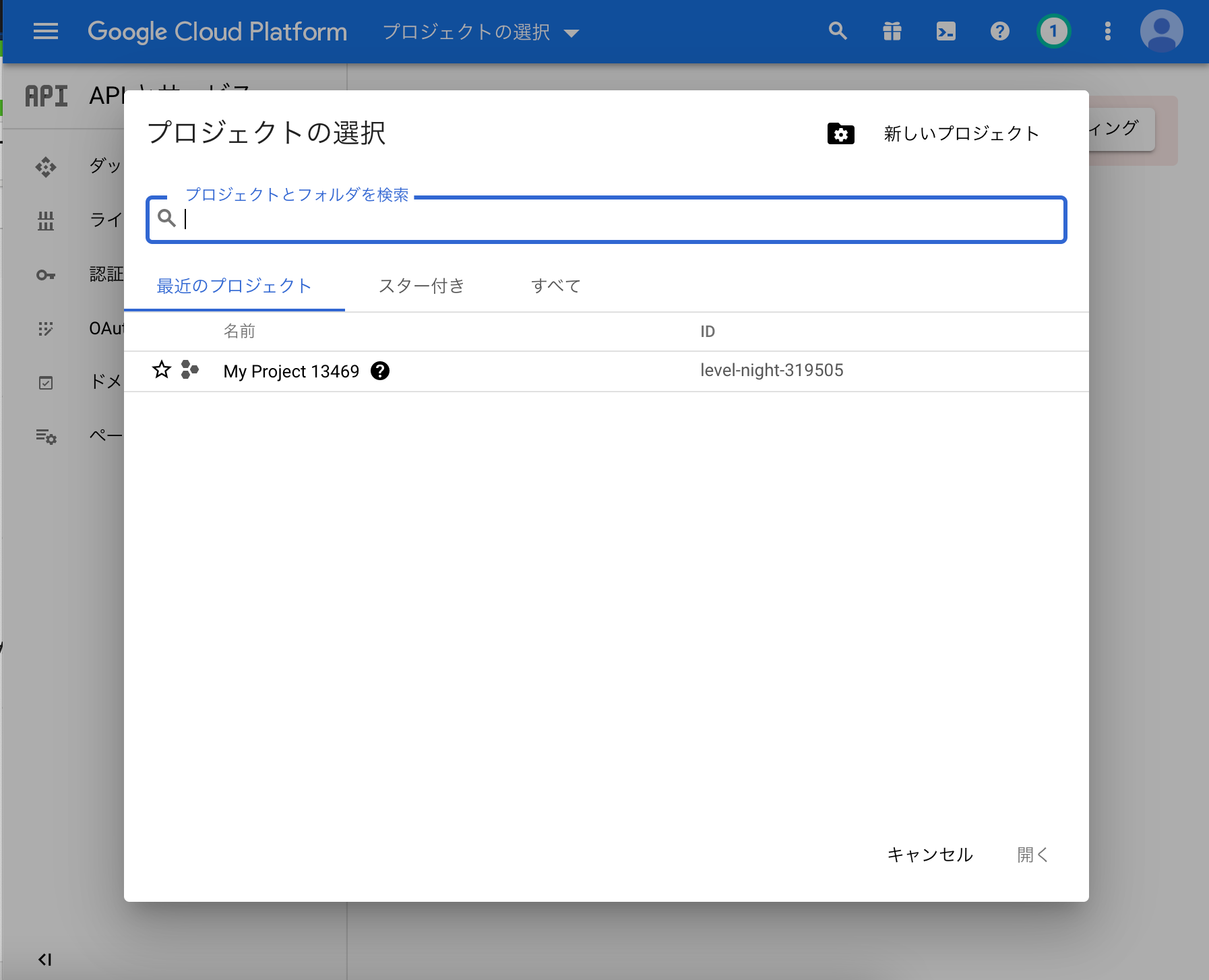Expand the プロジェクトの選択 dropdown arrow

tap(572, 32)
